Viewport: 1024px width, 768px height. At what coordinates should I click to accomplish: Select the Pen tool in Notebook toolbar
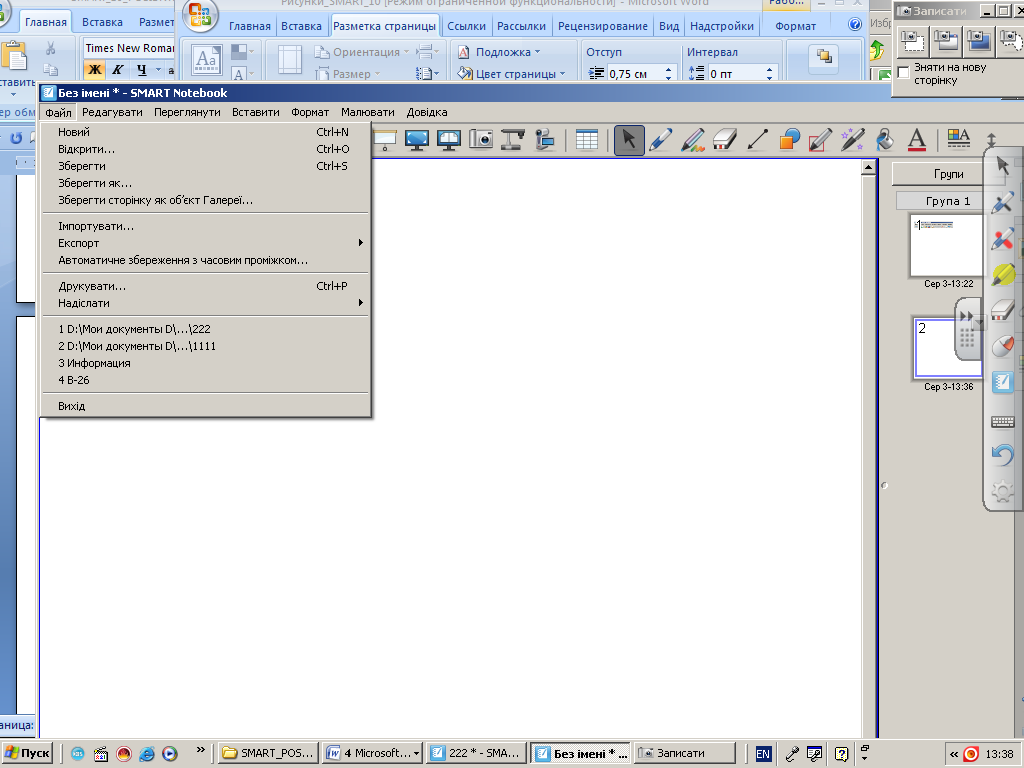661,140
